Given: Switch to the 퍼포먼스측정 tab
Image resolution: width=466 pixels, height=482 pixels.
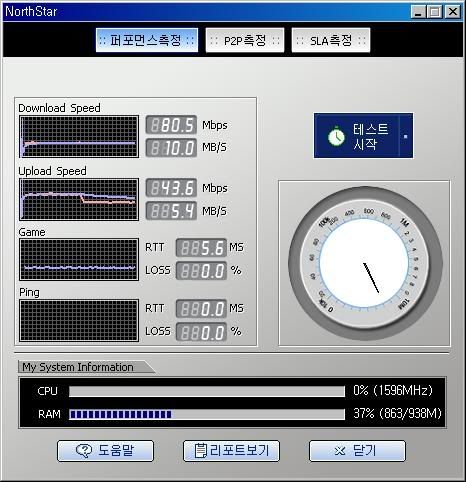Looking at the screenshot, I should pyautogui.click(x=147, y=40).
